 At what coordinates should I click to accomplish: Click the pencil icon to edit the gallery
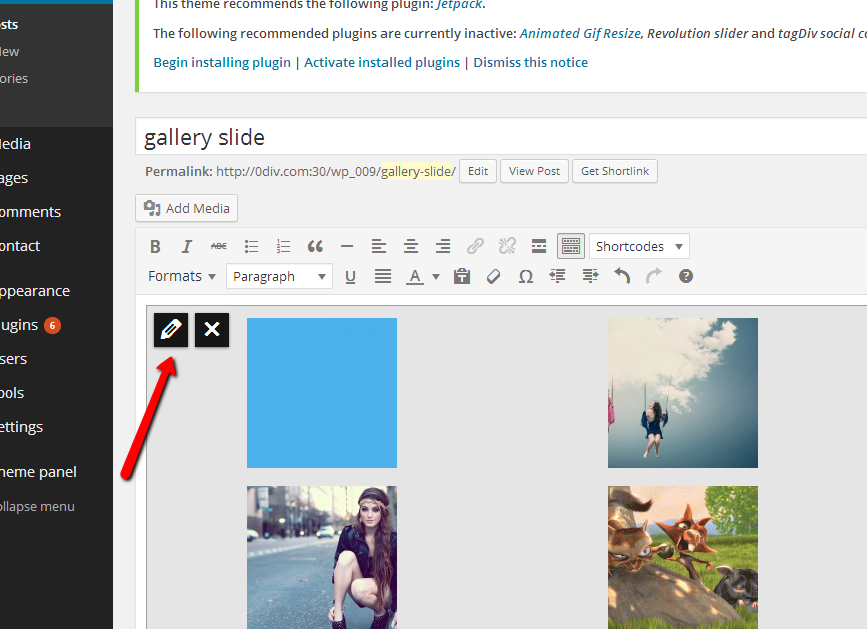(x=171, y=330)
